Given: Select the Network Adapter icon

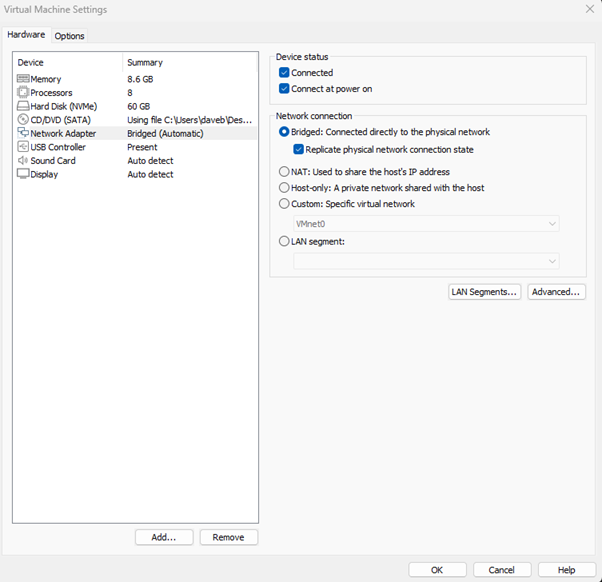Looking at the screenshot, I should [23, 133].
